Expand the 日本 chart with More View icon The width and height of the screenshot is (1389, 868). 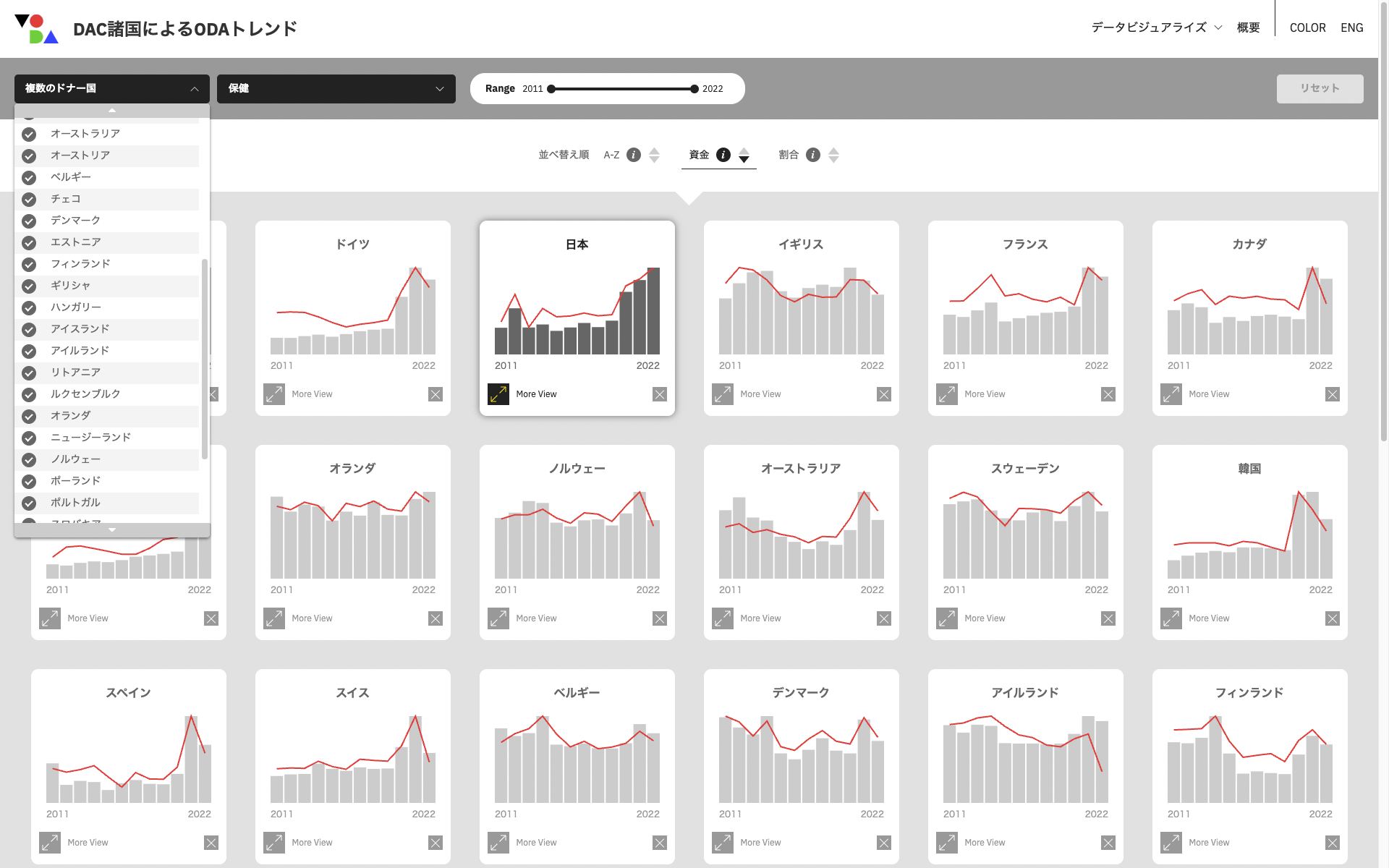498,394
